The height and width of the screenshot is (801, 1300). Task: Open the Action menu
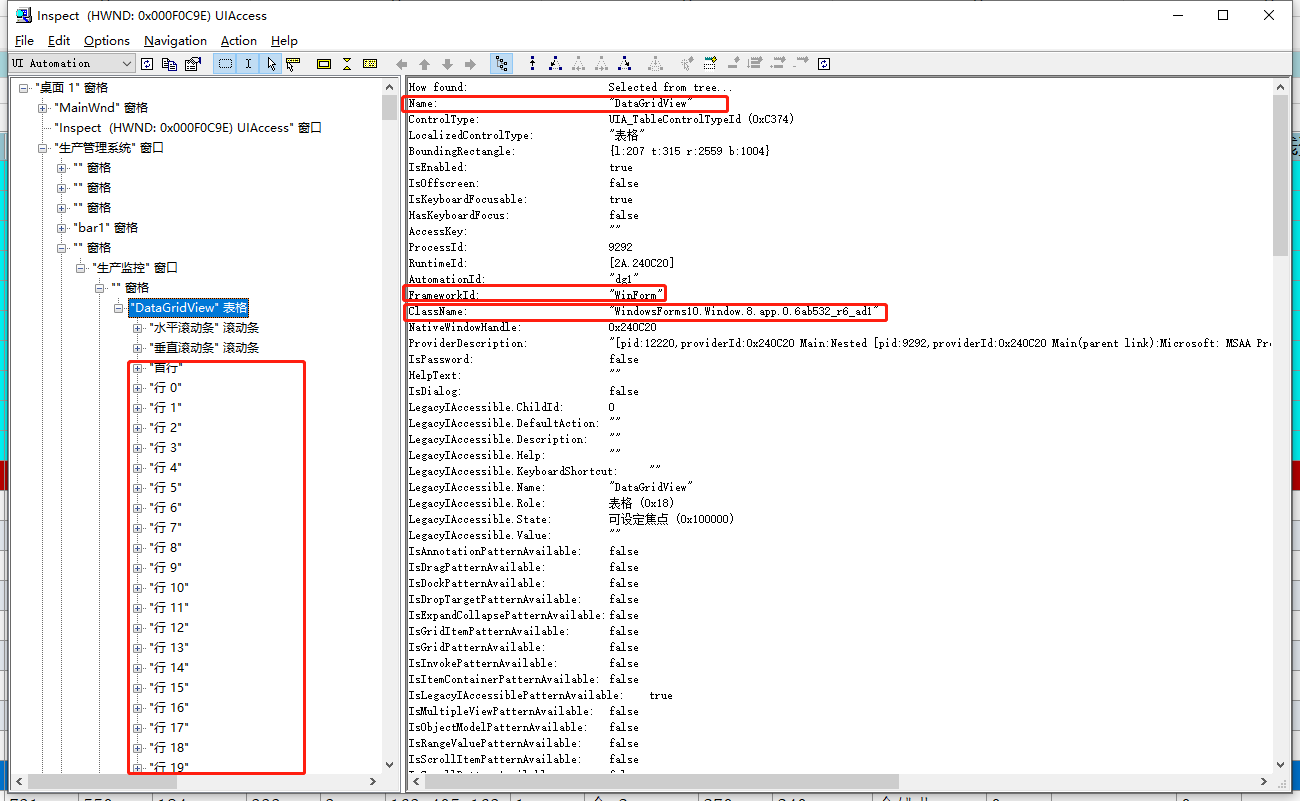238,41
